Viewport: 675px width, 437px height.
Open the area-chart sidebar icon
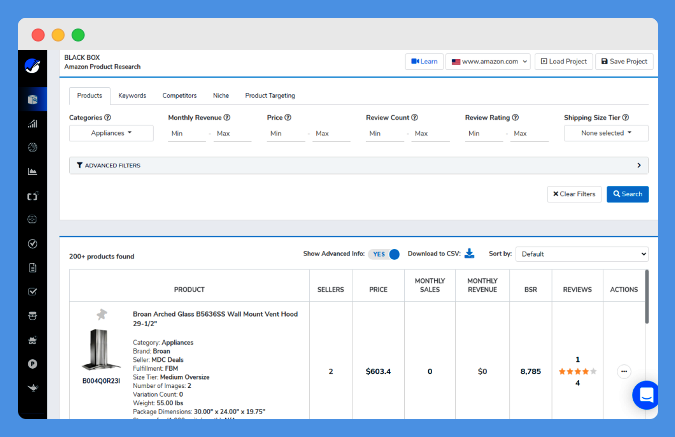pos(32,172)
